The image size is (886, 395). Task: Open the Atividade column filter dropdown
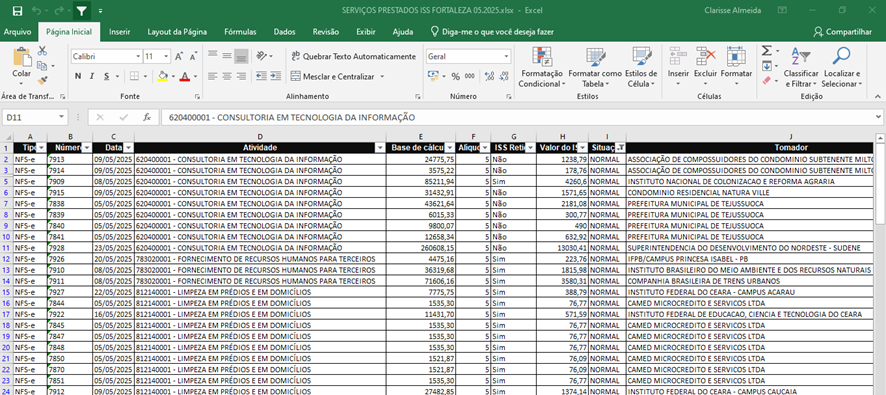click(380, 147)
